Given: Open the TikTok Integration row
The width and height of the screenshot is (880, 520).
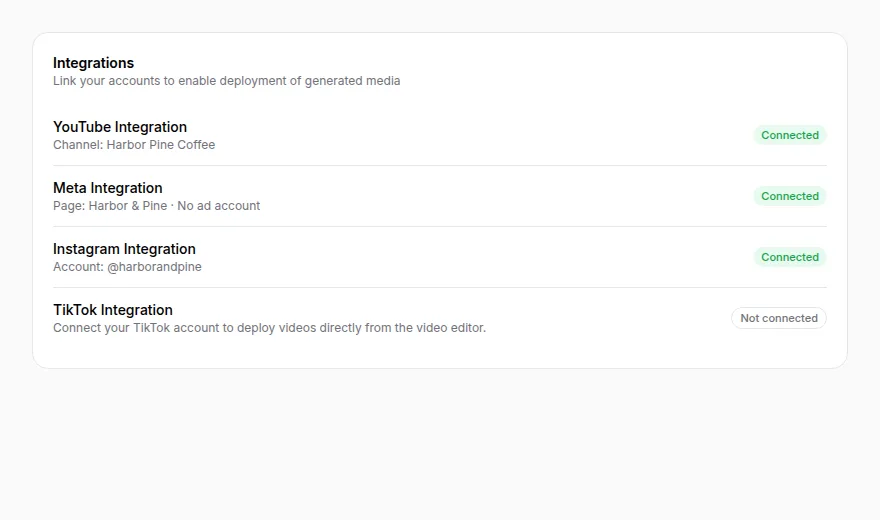Looking at the screenshot, I should point(440,318).
